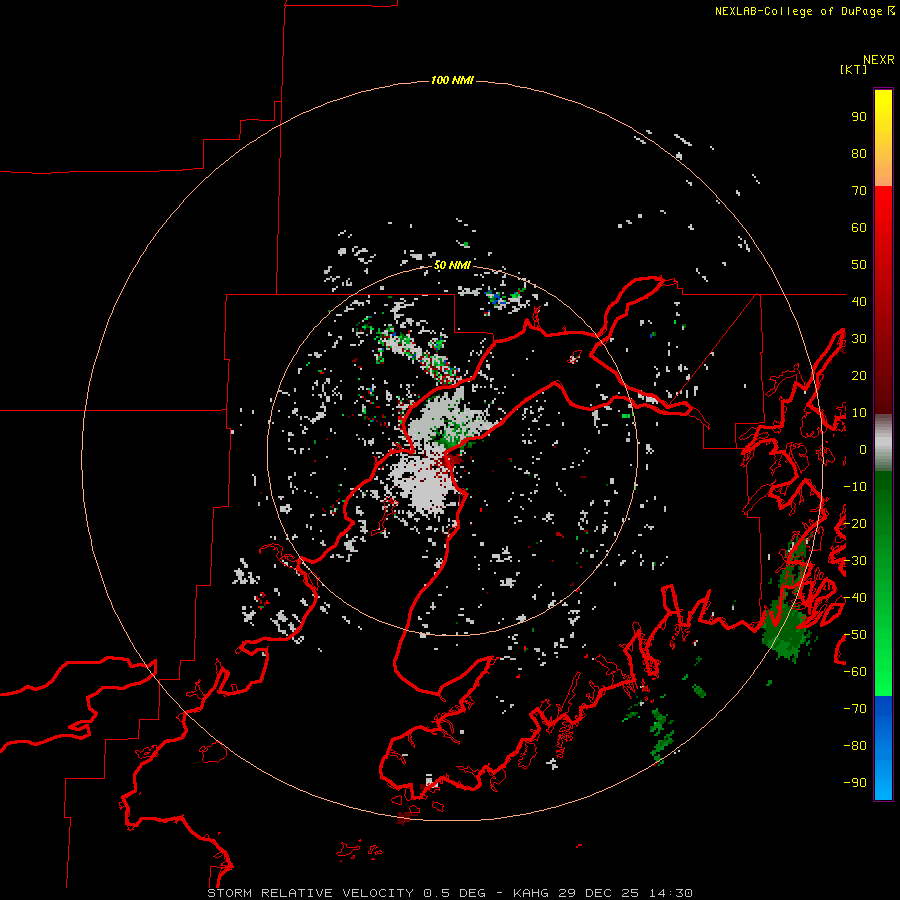
Task: Click the -90 value on velocity scale
Action: coord(855,783)
